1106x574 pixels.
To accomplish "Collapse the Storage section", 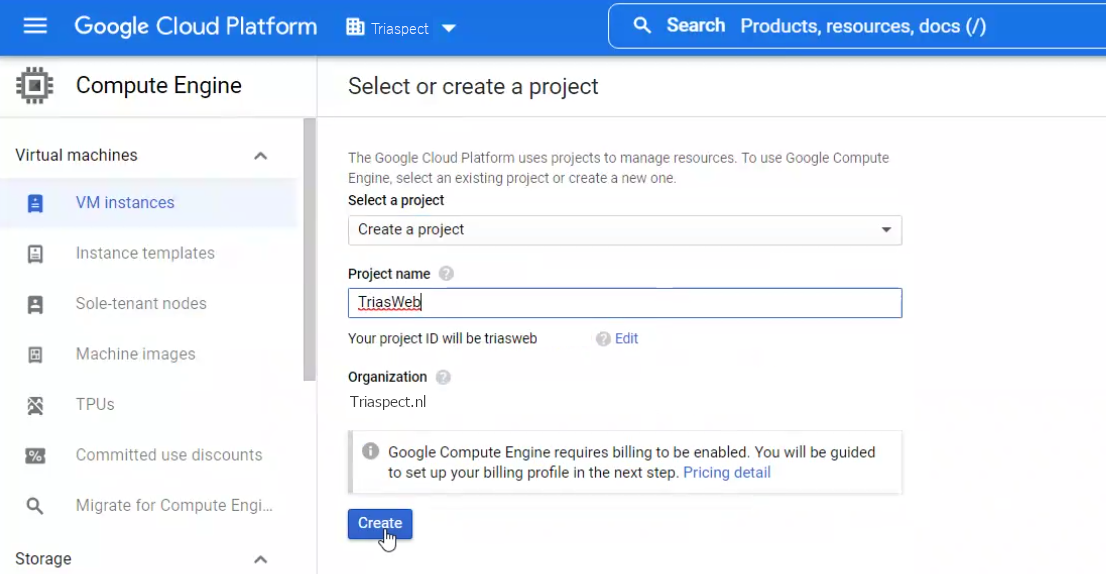I will (x=260, y=559).
